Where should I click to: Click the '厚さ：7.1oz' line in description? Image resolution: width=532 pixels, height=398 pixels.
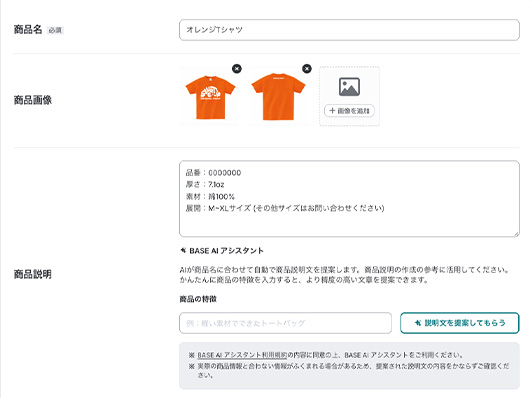coord(205,185)
